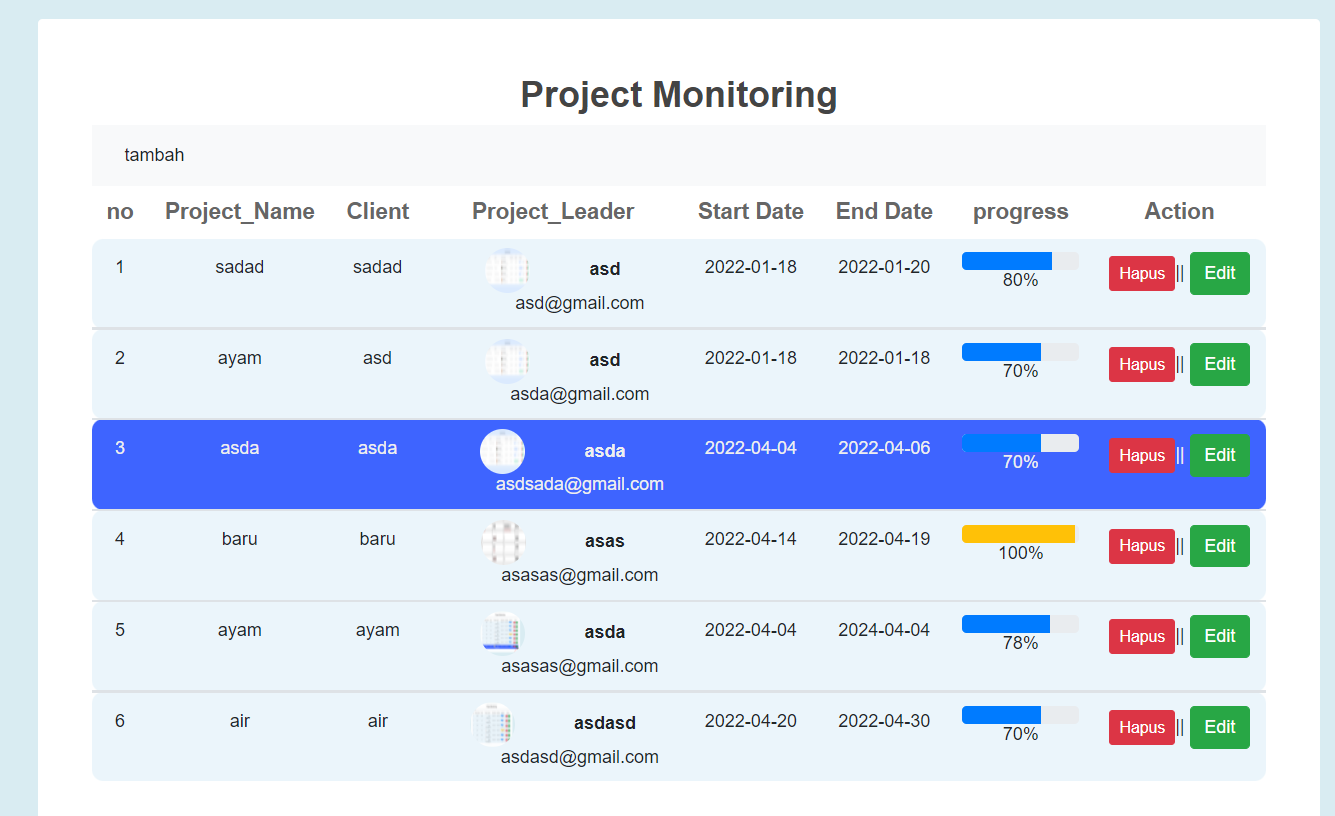Click leader name asas
The height and width of the screenshot is (816, 1335).
tap(605, 541)
